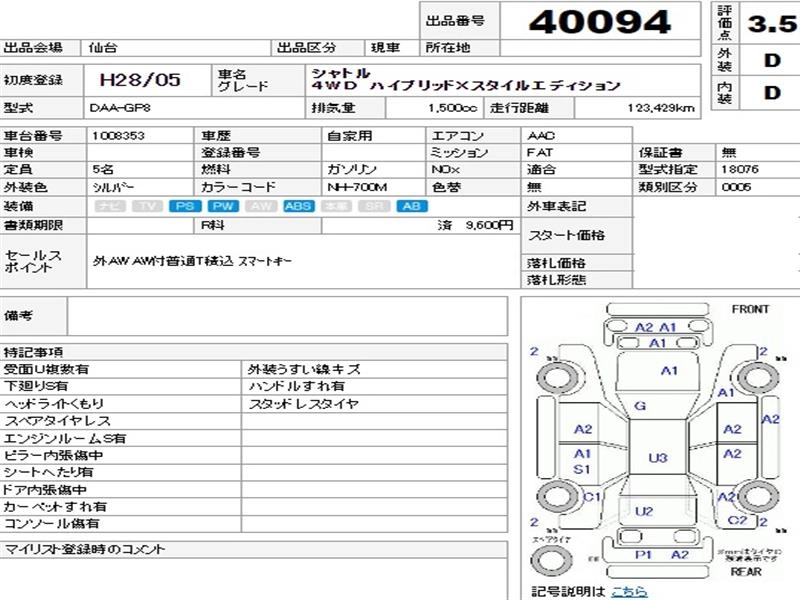This screenshot has height=600, width=800.
Task: Open the こちら symbol explanation link
Action: click(629, 592)
